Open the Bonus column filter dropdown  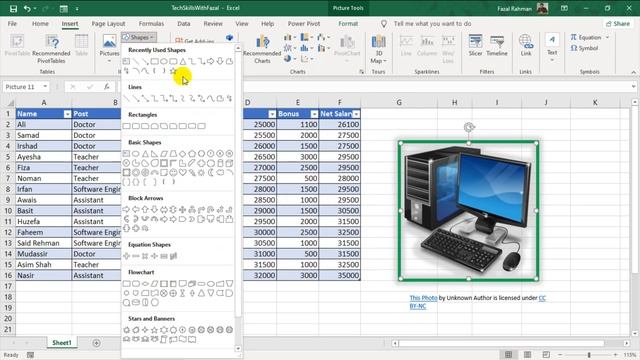[314, 114]
